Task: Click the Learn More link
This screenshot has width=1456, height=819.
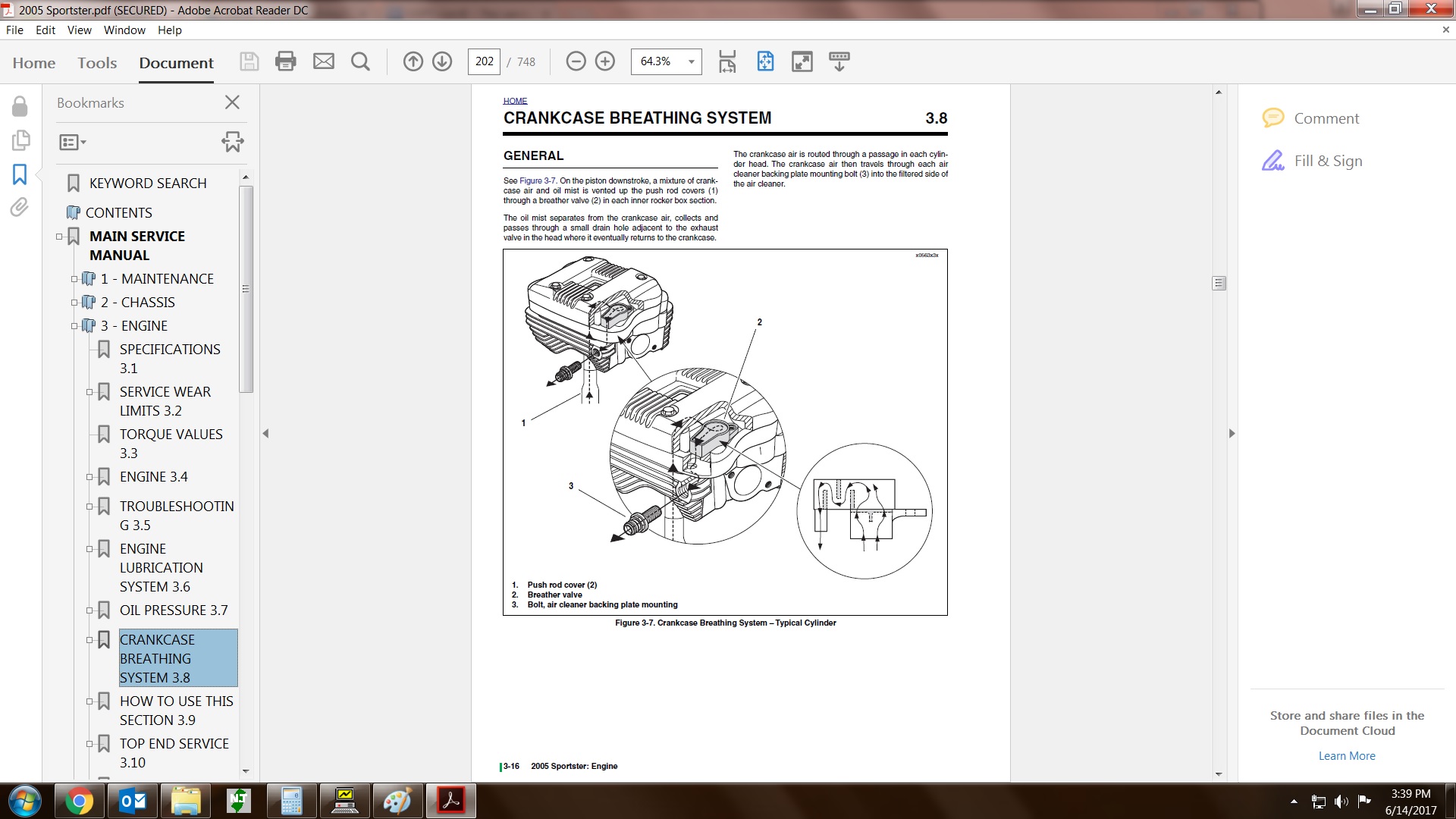Action: tap(1346, 756)
